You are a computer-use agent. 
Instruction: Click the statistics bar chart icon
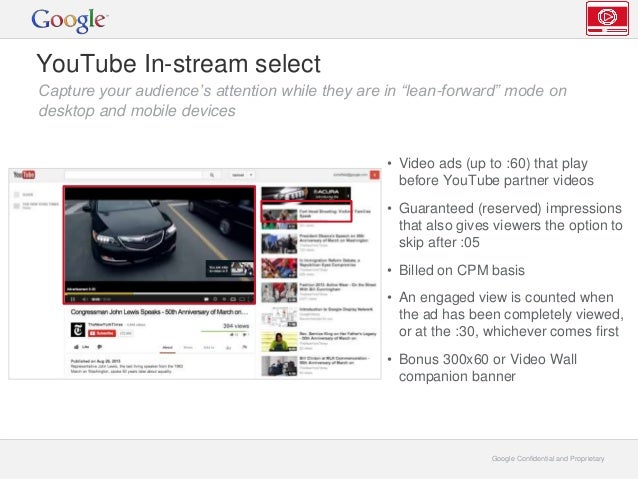(228, 348)
